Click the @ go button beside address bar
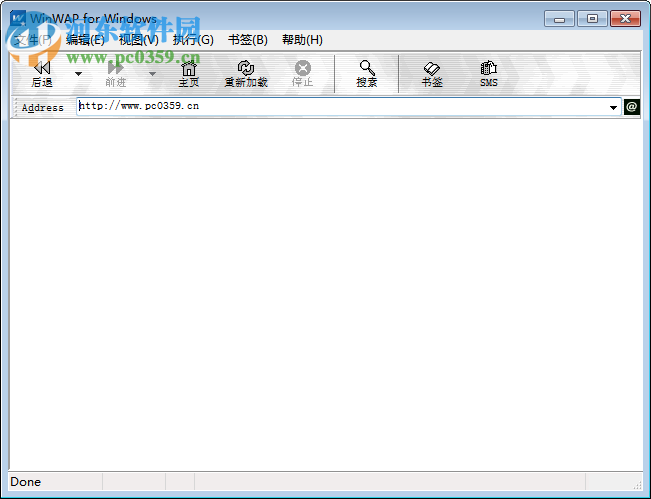 pyautogui.click(x=631, y=107)
